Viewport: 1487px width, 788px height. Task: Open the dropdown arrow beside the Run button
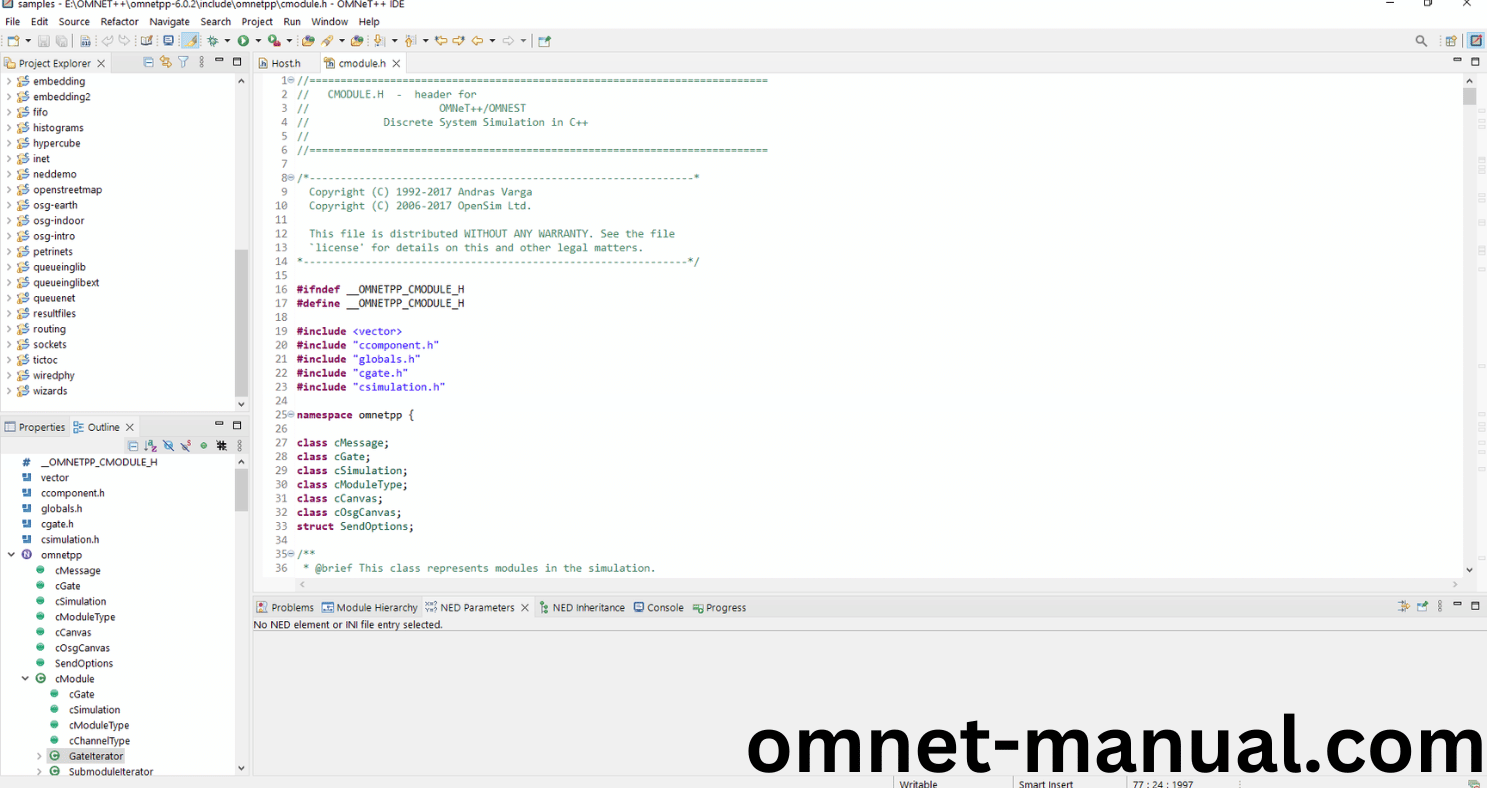pyautogui.click(x=257, y=41)
